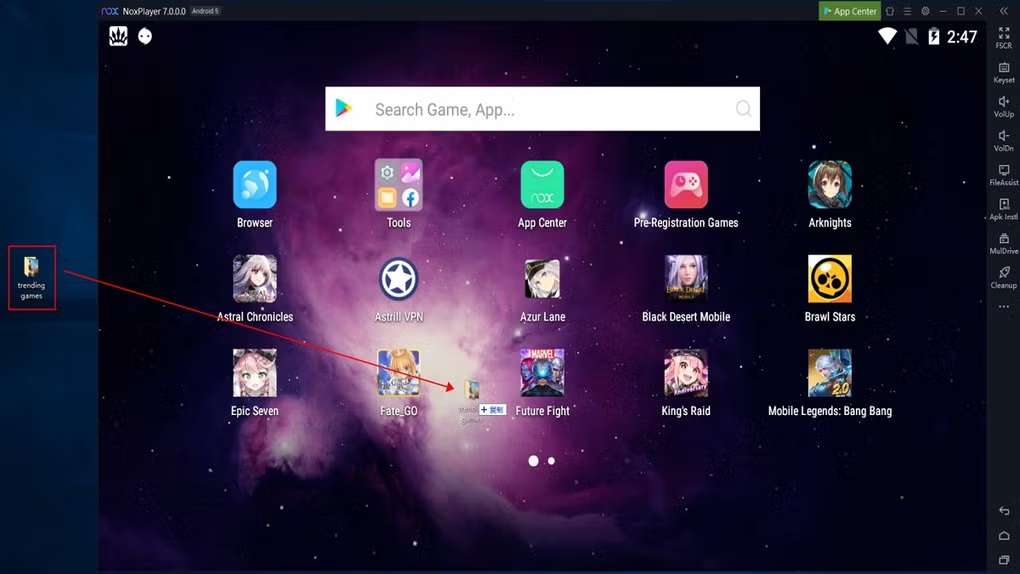This screenshot has width=1020, height=574.
Task: Open MulDrive from the sidebar
Action: [x=1003, y=243]
